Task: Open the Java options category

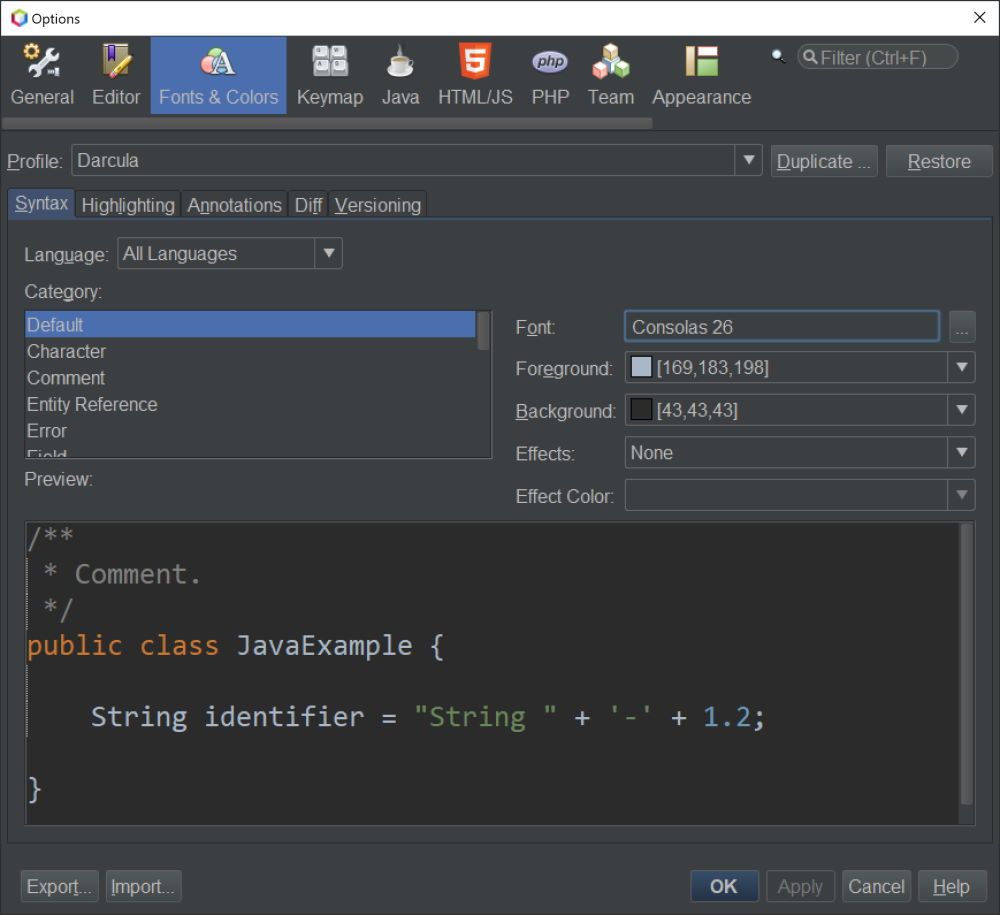Action: [400, 75]
